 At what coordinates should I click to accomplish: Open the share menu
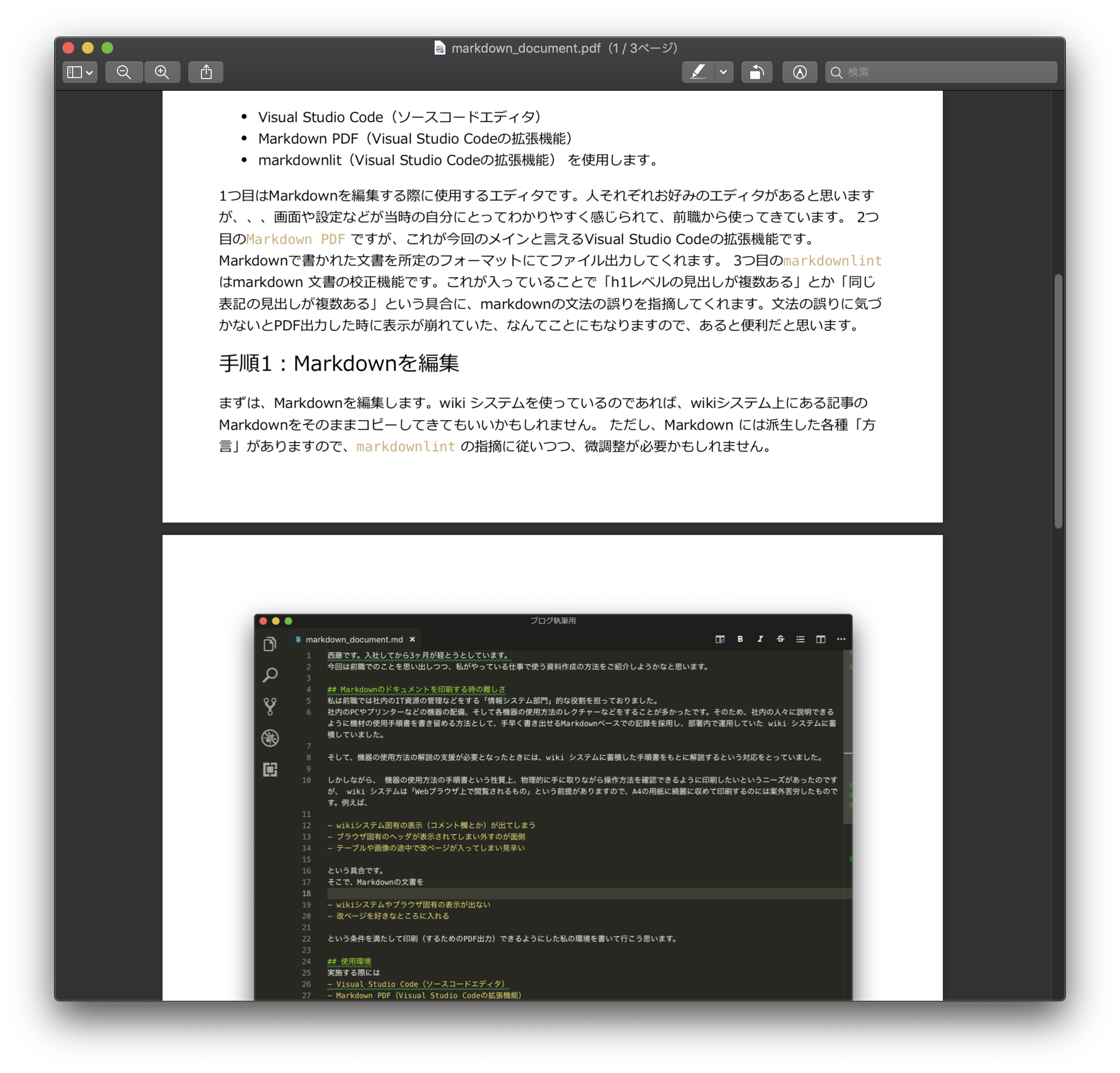click(206, 72)
